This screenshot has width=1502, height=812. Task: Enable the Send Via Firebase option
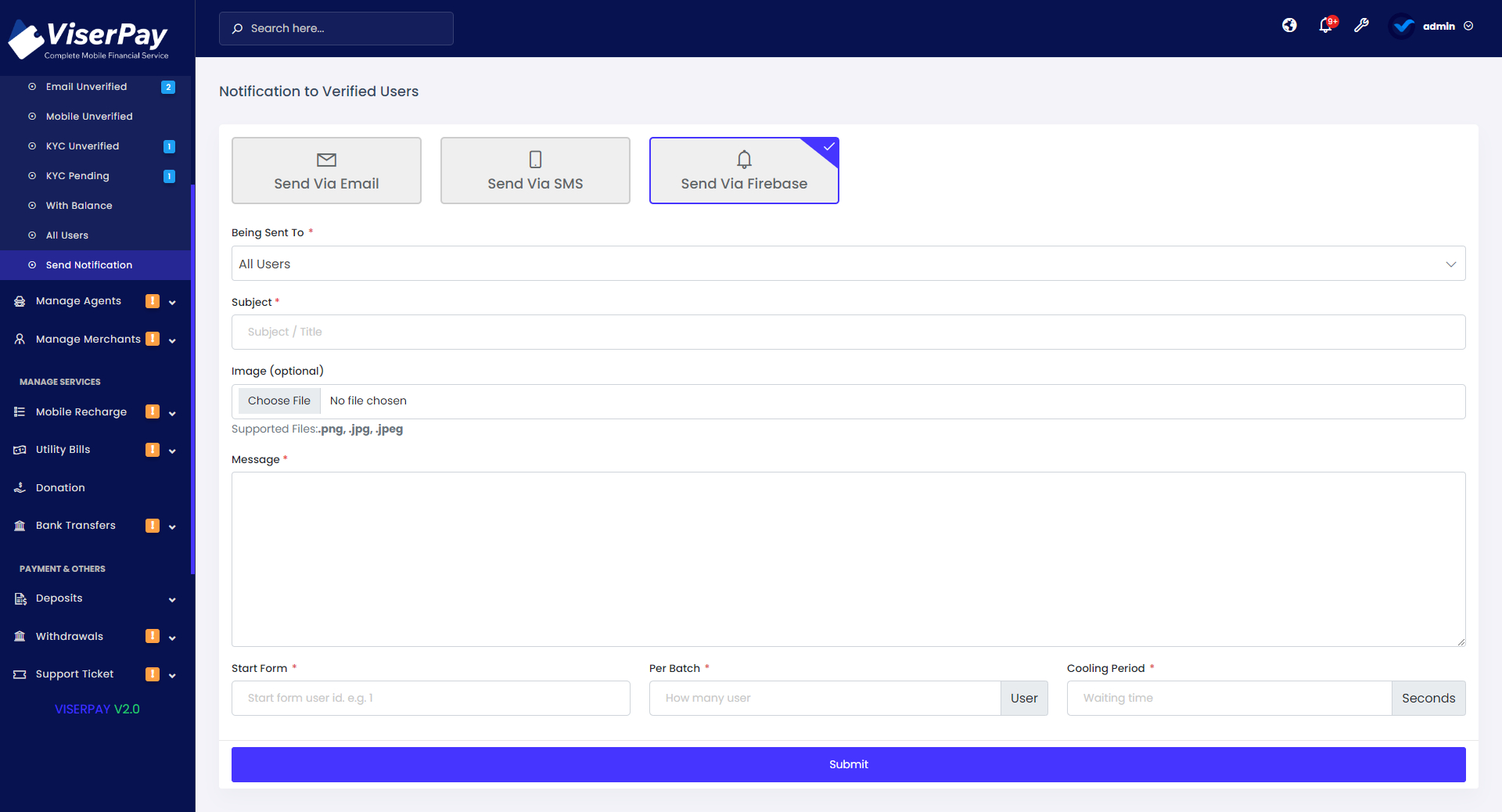click(x=744, y=171)
